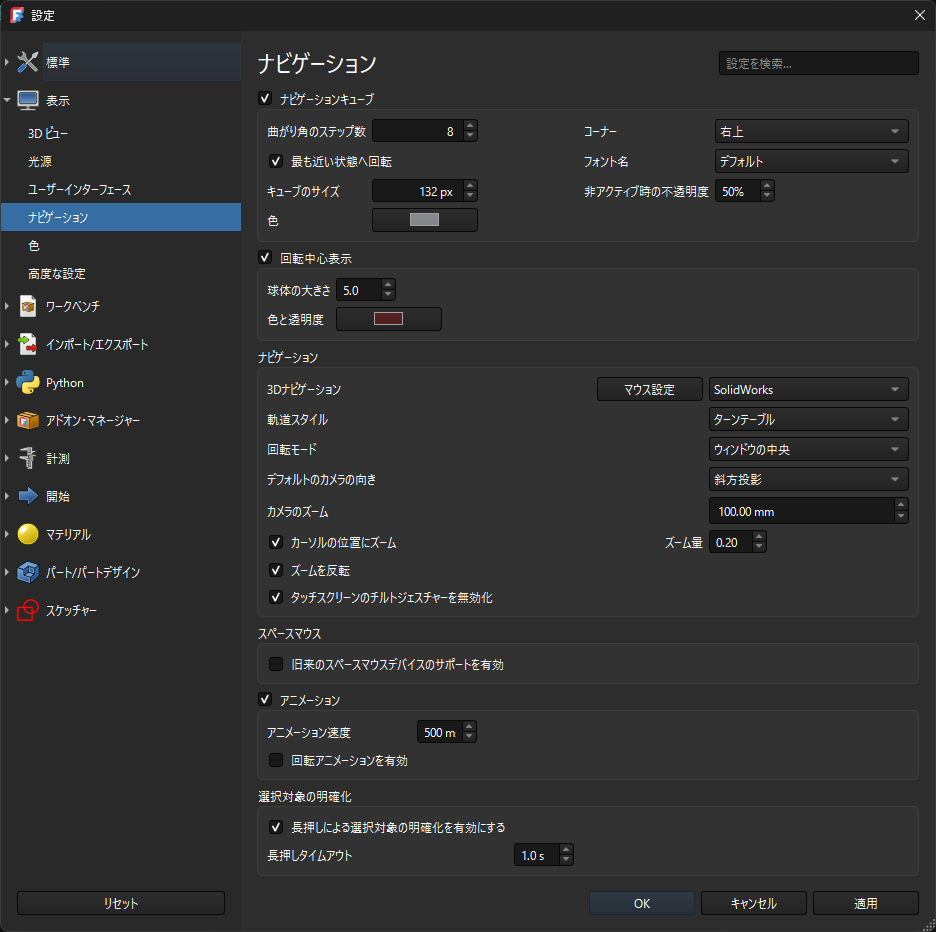Open the デフォルトのカメラの向き dropdown
936x932 pixels.
(808, 479)
